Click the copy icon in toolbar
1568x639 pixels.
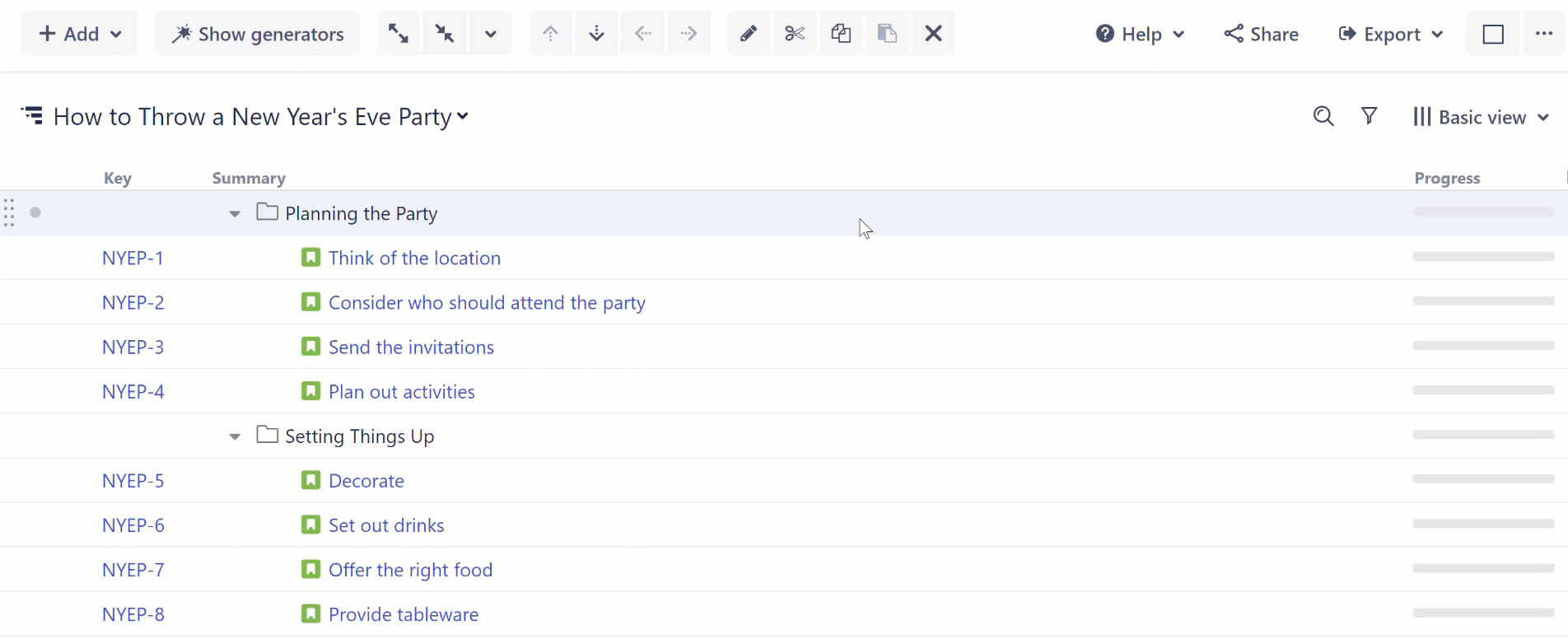pyautogui.click(x=841, y=34)
